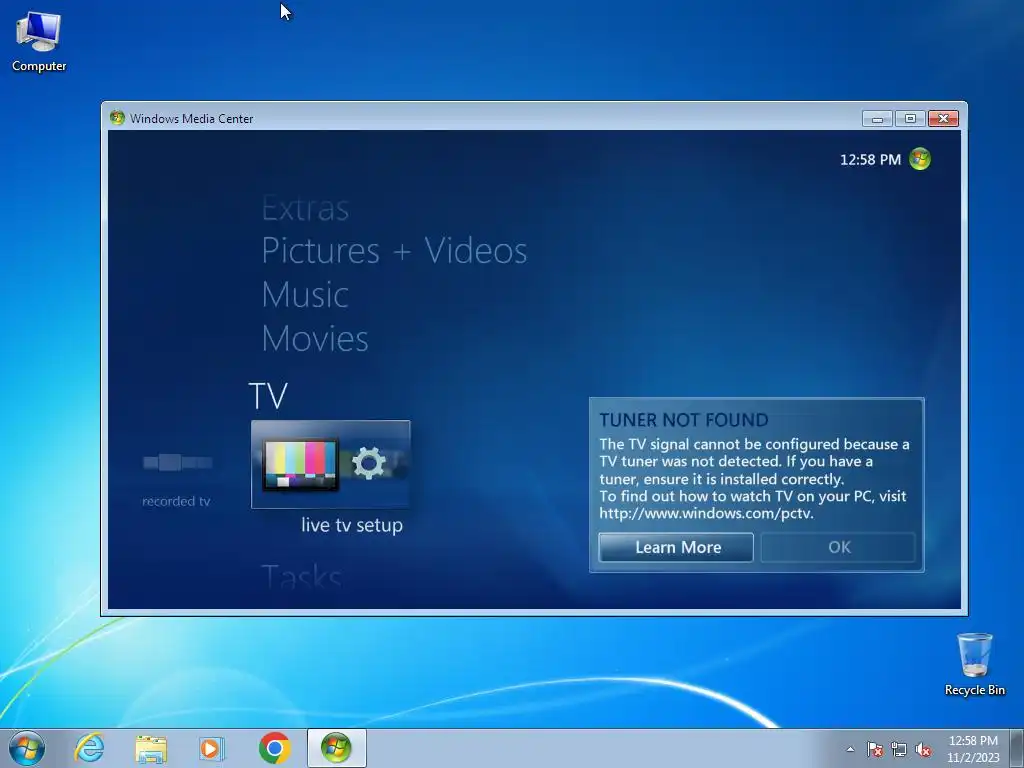Open the Recycle Bin icon

(974, 664)
